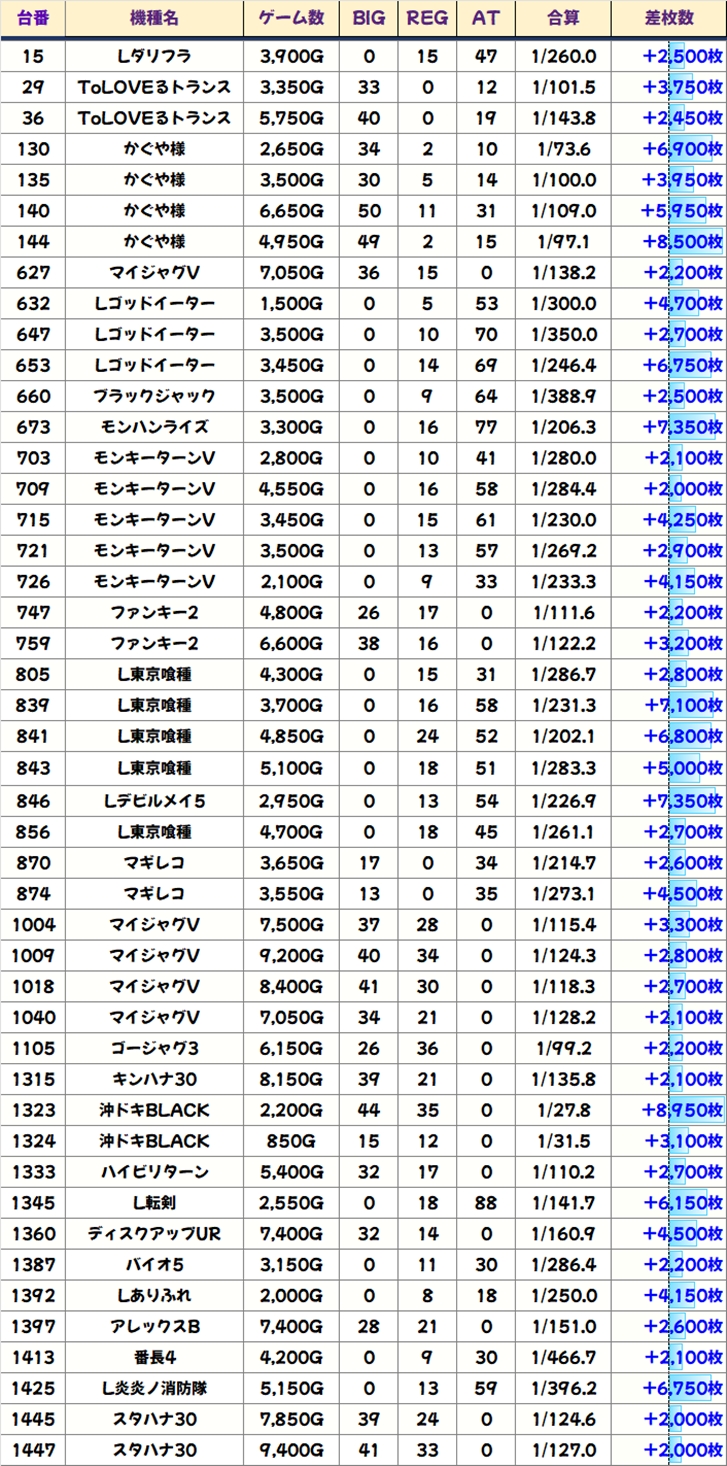Click the +7,100枚 value for machine 839

682,706
